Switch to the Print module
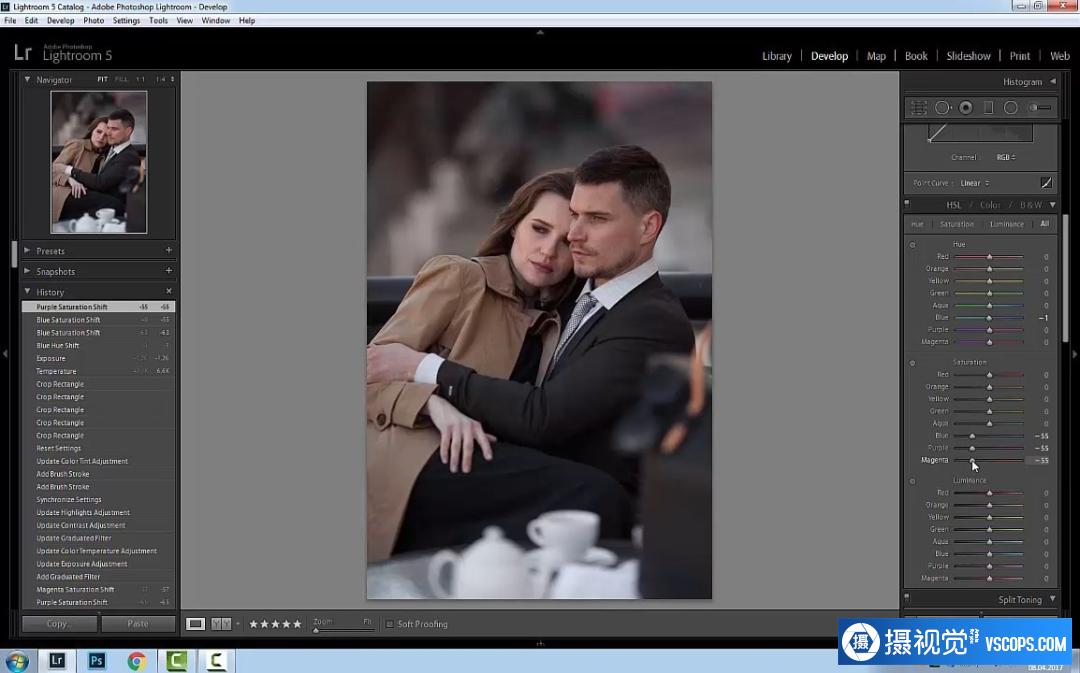The height and width of the screenshot is (673, 1080). pos(1019,56)
